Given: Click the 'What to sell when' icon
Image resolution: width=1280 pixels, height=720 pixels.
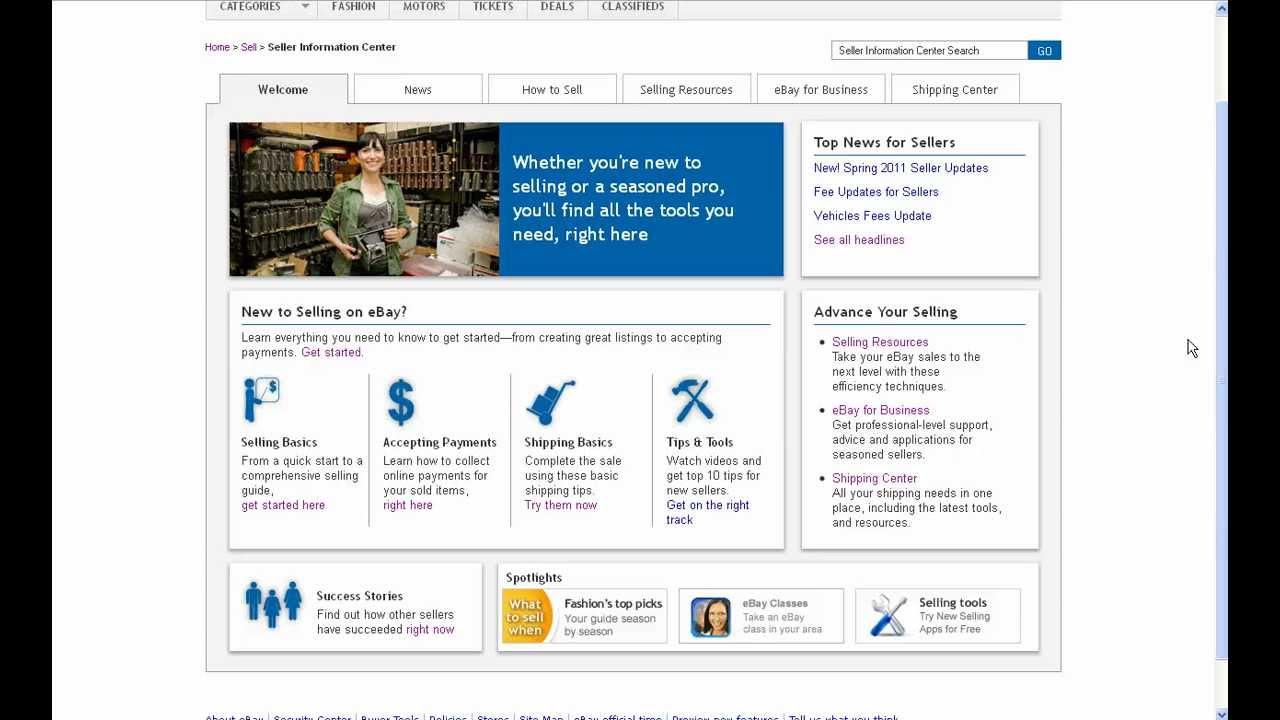Looking at the screenshot, I should click(527, 617).
